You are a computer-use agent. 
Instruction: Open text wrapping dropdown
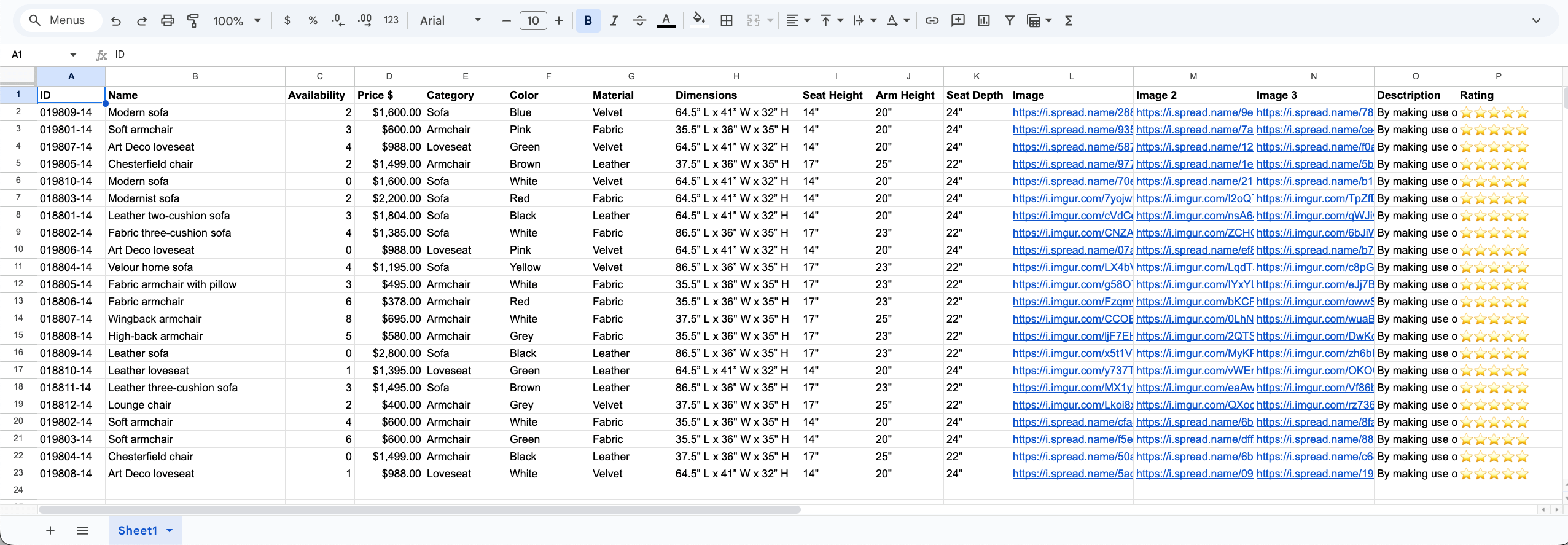pyautogui.click(x=864, y=21)
